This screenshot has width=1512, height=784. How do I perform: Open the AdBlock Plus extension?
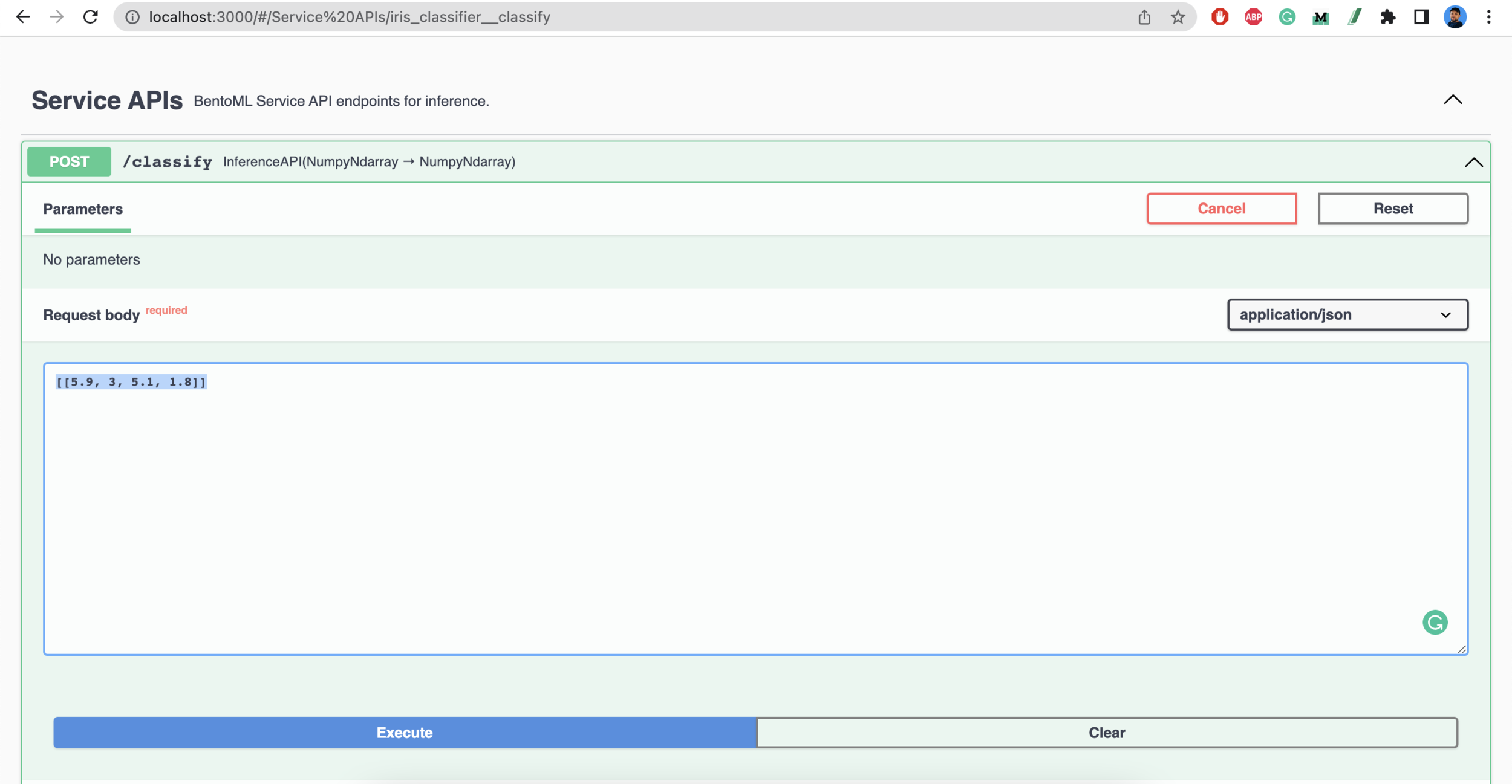click(1253, 17)
